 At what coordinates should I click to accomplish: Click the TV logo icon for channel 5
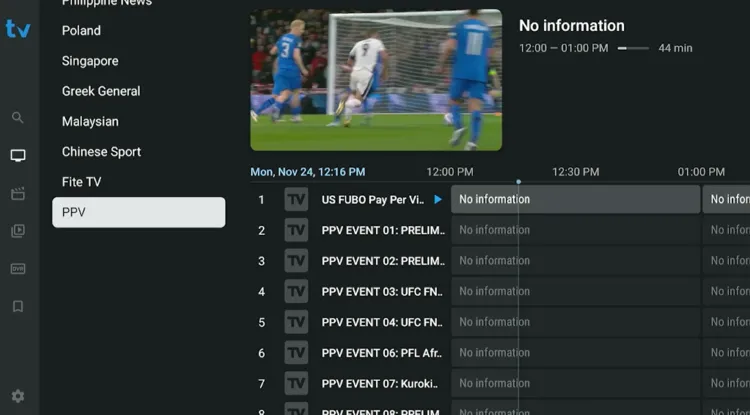[296, 322]
